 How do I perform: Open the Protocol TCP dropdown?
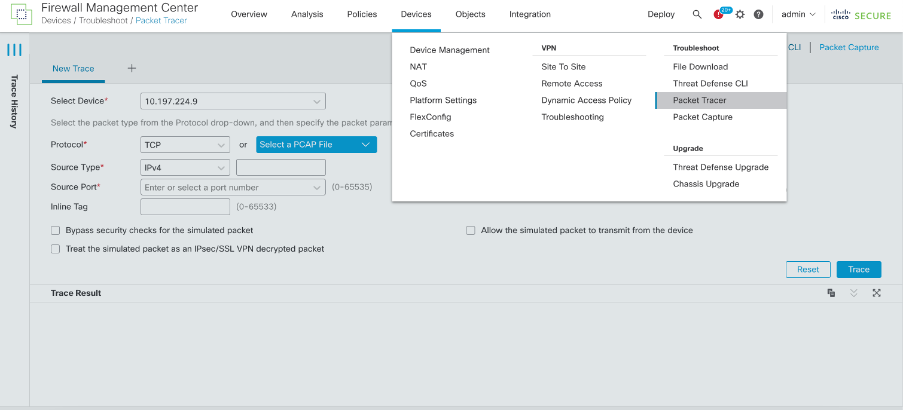185,145
